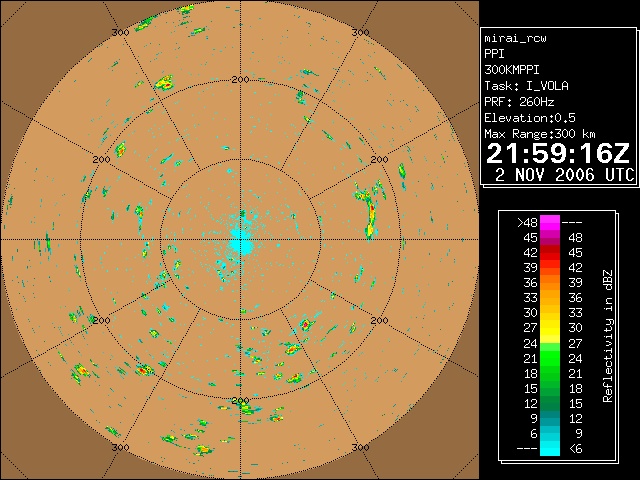This screenshot has width=640, height=480.
Task: Pick the bright green band of the dBZ scale
Action: tap(550, 360)
